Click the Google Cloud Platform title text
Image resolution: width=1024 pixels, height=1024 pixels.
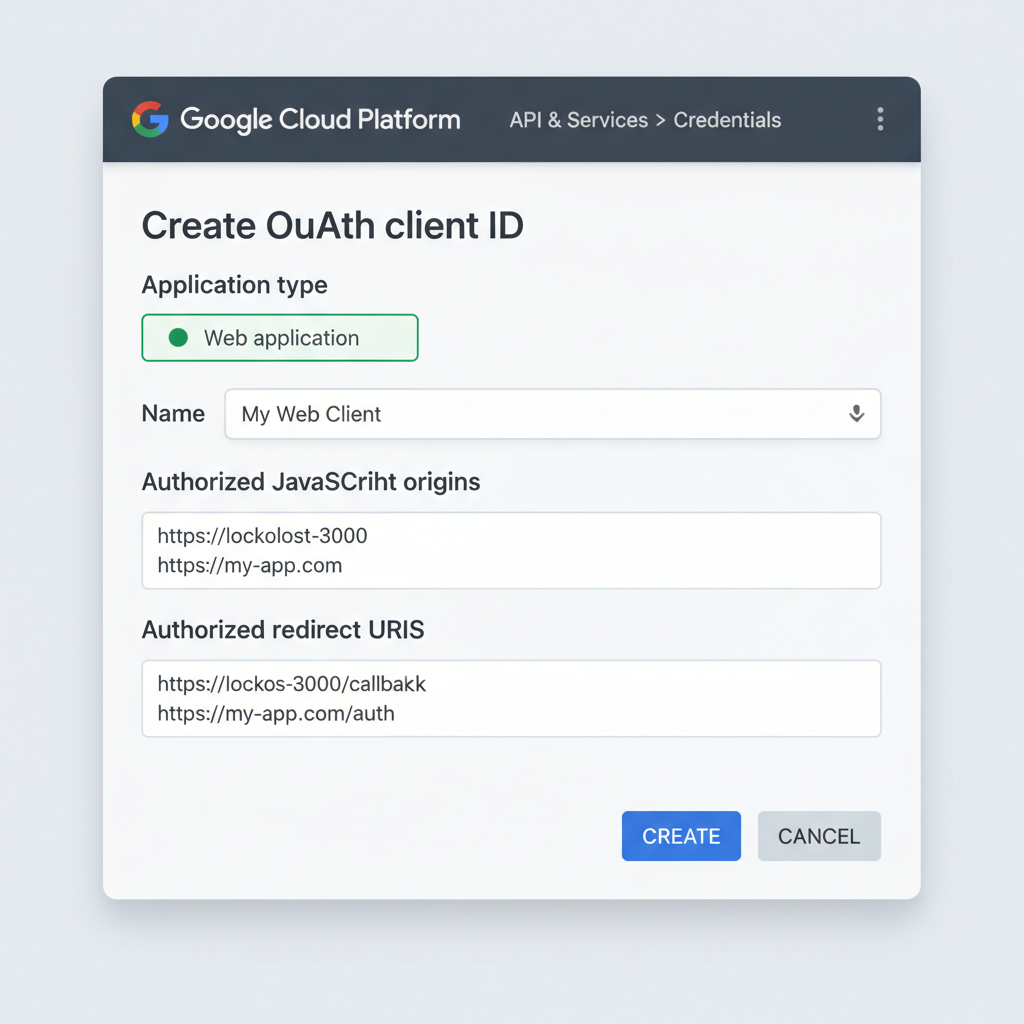pyautogui.click(x=319, y=119)
